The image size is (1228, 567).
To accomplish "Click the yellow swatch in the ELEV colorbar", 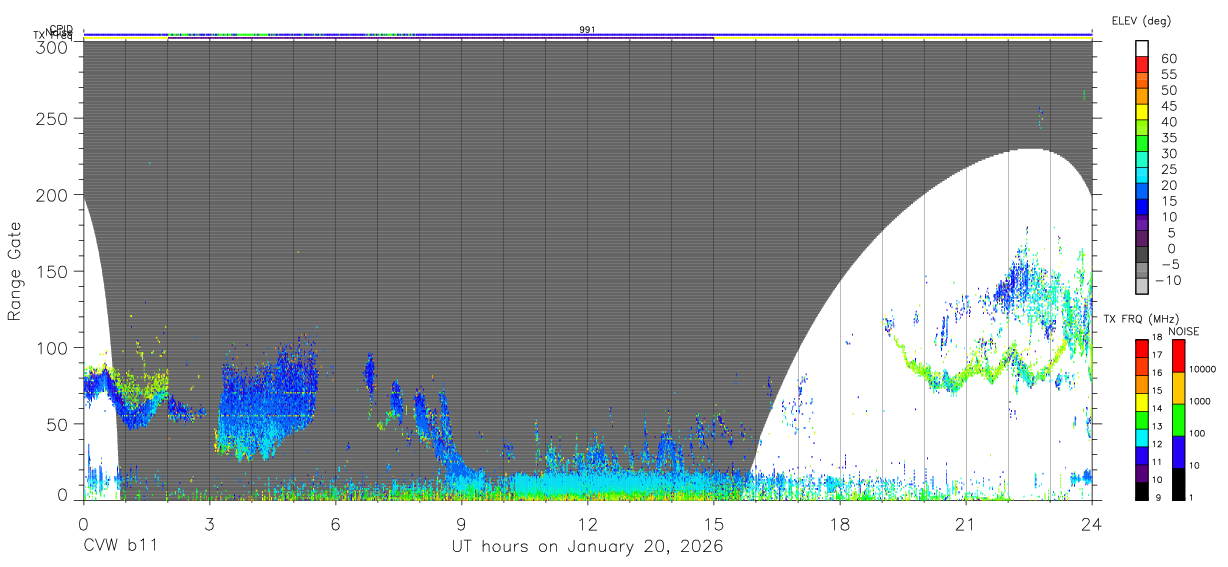I will pyautogui.click(x=1142, y=113).
